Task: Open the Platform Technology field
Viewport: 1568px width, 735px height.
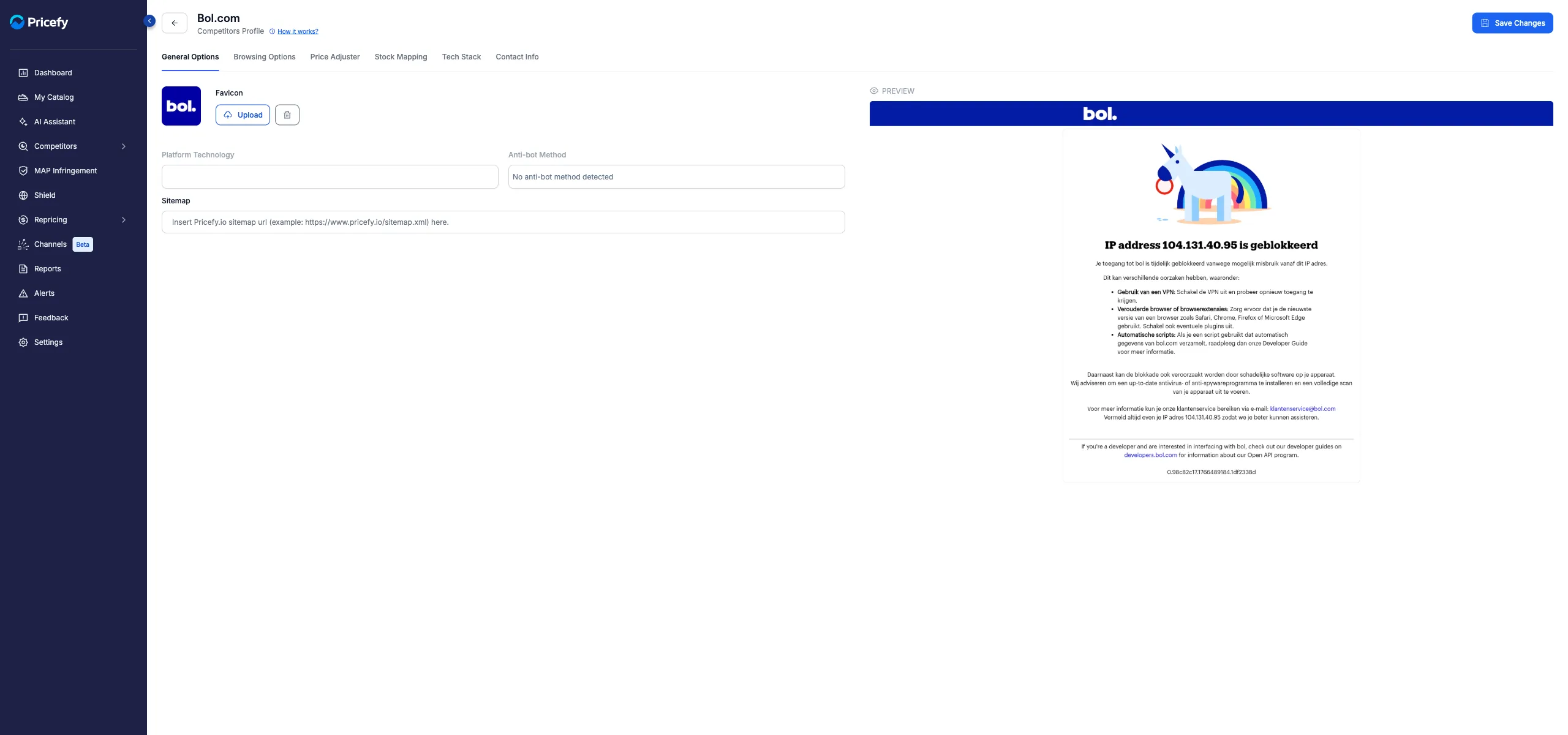Action: [x=330, y=176]
